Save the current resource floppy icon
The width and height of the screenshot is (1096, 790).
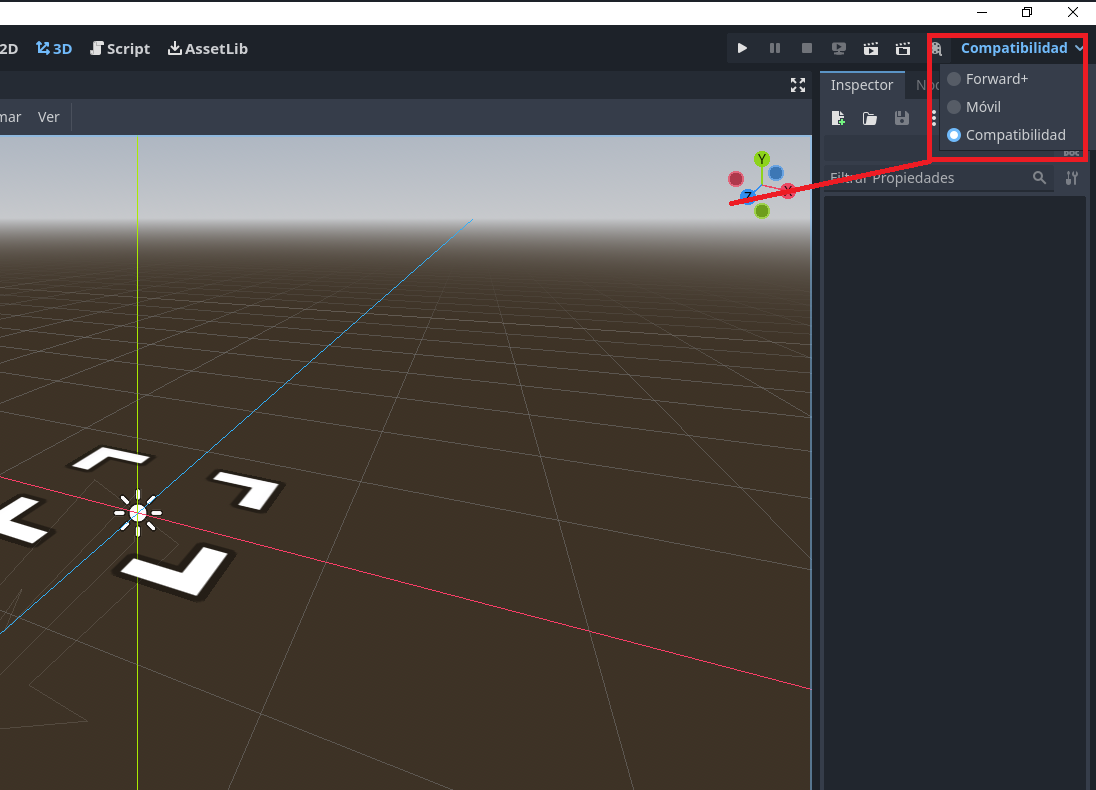point(902,118)
